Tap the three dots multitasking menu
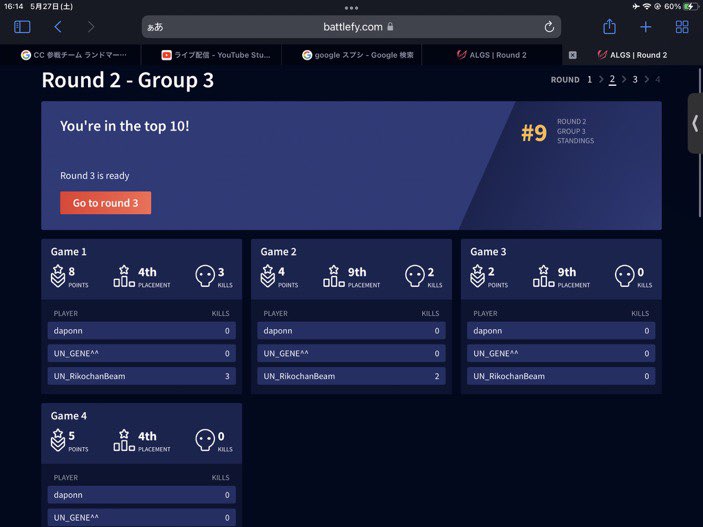Viewport: 703px width, 527px height. pyautogui.click(x=352, y=8)
